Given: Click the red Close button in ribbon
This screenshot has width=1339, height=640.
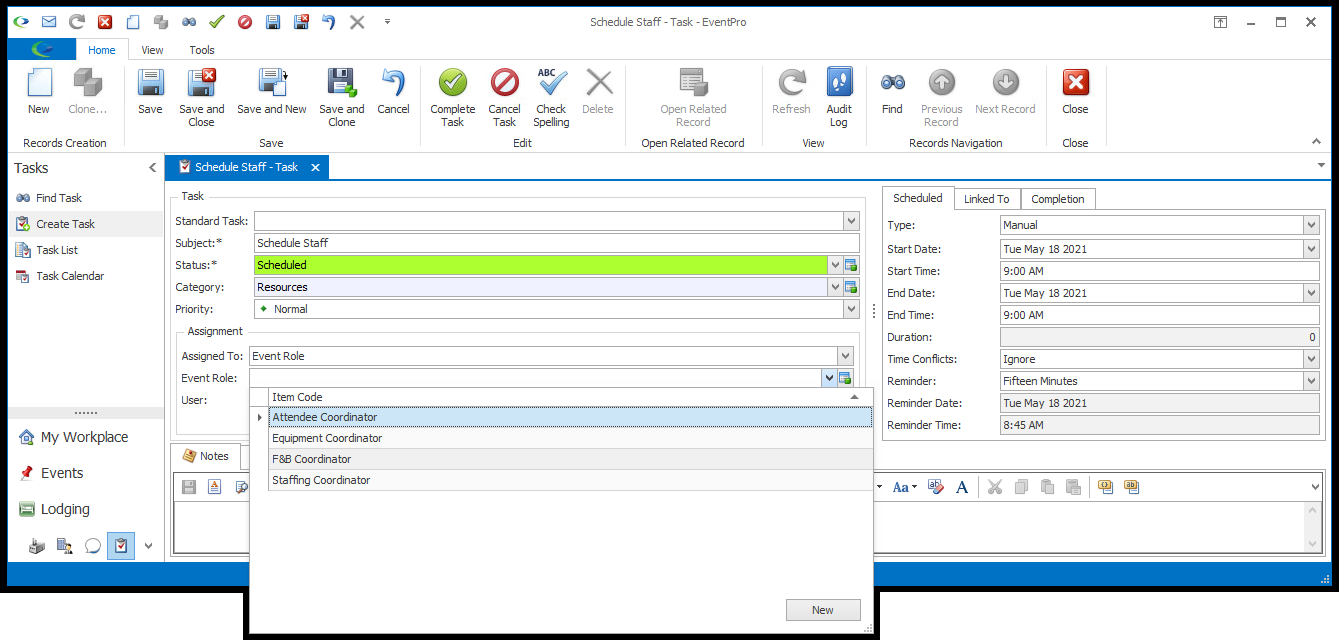Looking at the screenshot, I should [x=1076, y=92].
